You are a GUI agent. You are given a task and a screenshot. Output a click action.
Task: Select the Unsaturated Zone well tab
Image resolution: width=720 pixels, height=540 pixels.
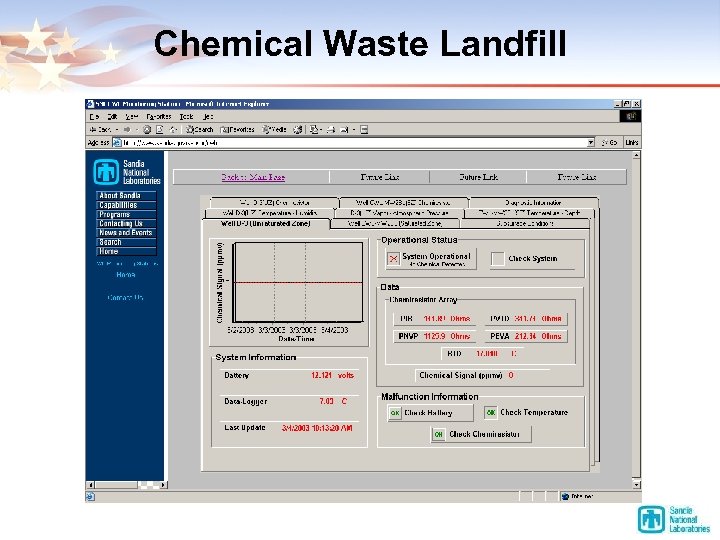(x=266, y=224)
